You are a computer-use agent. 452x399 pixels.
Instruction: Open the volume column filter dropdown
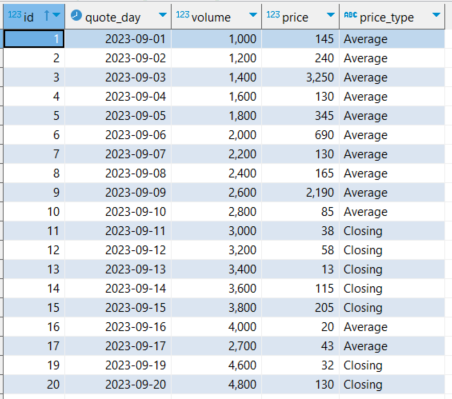pyautogui.click(x=253, y=15)
